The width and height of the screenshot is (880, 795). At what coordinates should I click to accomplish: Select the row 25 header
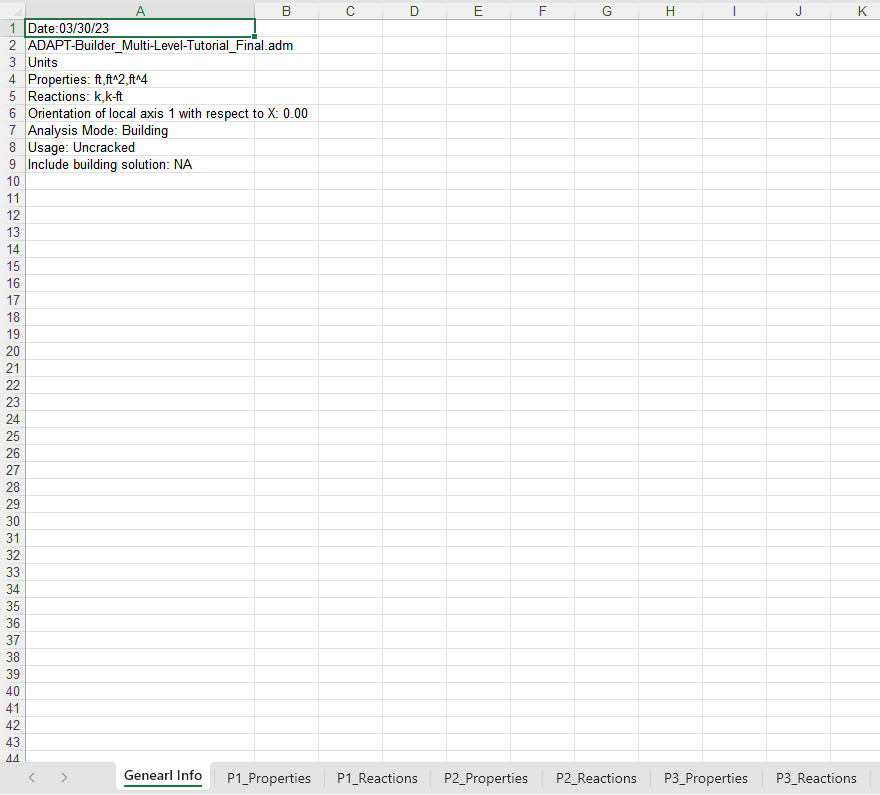pos(13,436)
